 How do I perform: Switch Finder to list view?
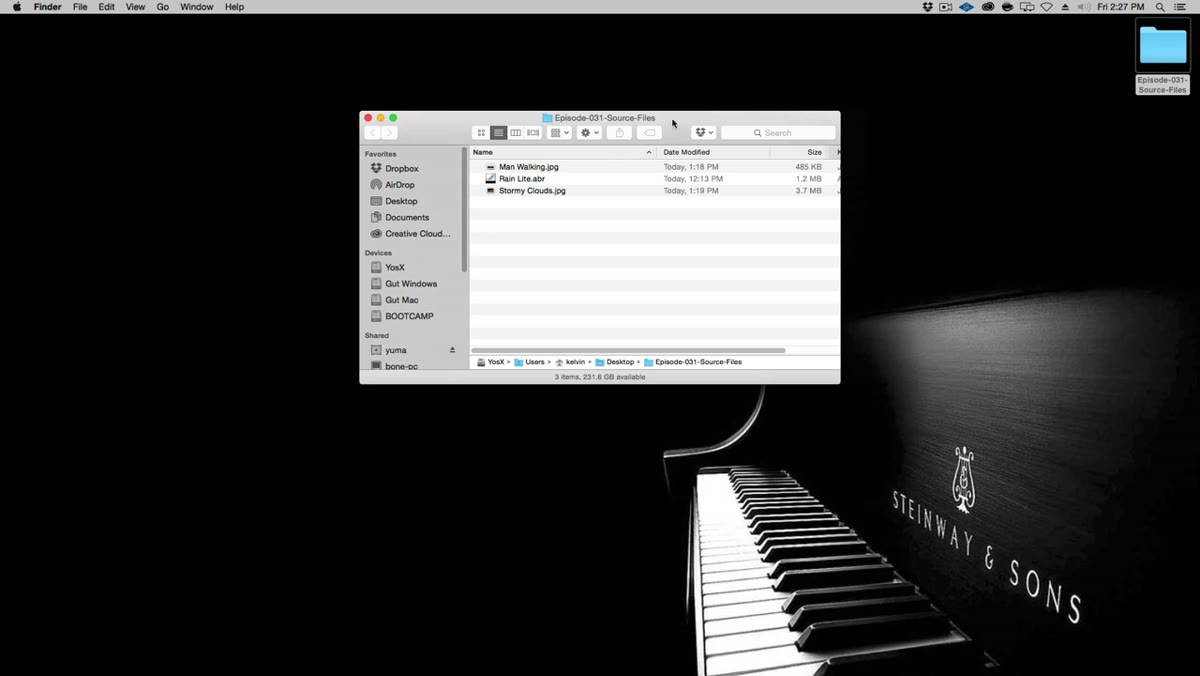pyautogui.click(x=498, y=133)
